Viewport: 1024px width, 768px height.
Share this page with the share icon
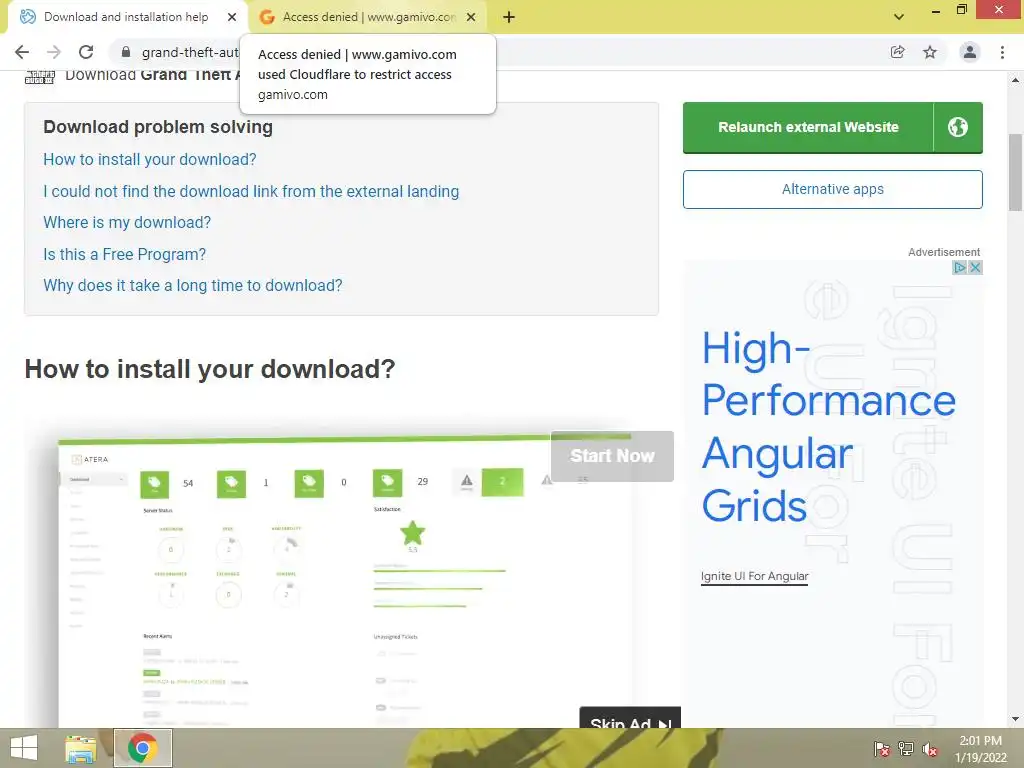click(x=897, y=52)
